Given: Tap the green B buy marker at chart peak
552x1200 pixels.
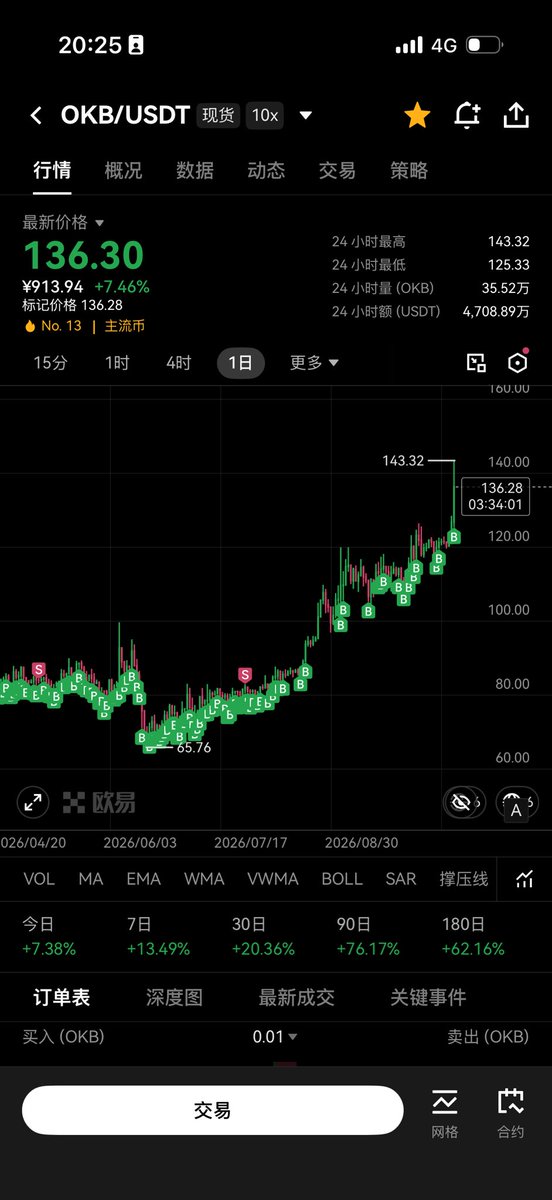Looking at the screenshot, I should pyautogui.click(x=454, y=537).
